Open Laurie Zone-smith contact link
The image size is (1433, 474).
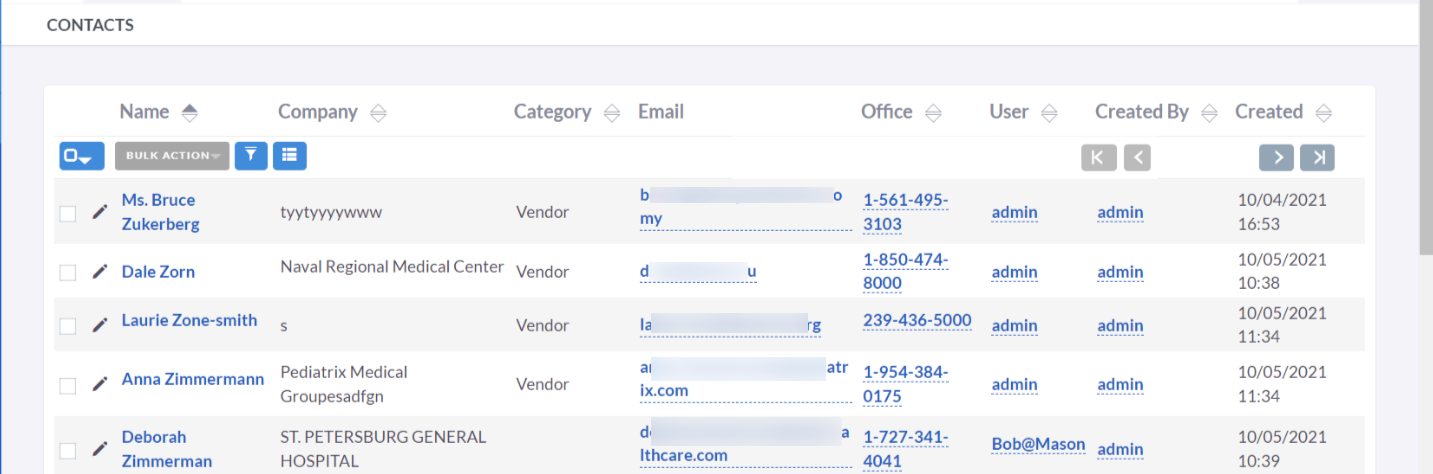(189, 321)
